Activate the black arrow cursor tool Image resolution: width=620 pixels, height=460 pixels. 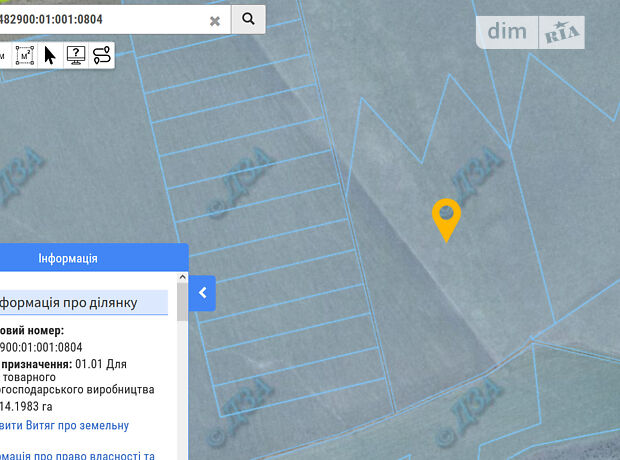pyautogui.click(x=51, y=55)
